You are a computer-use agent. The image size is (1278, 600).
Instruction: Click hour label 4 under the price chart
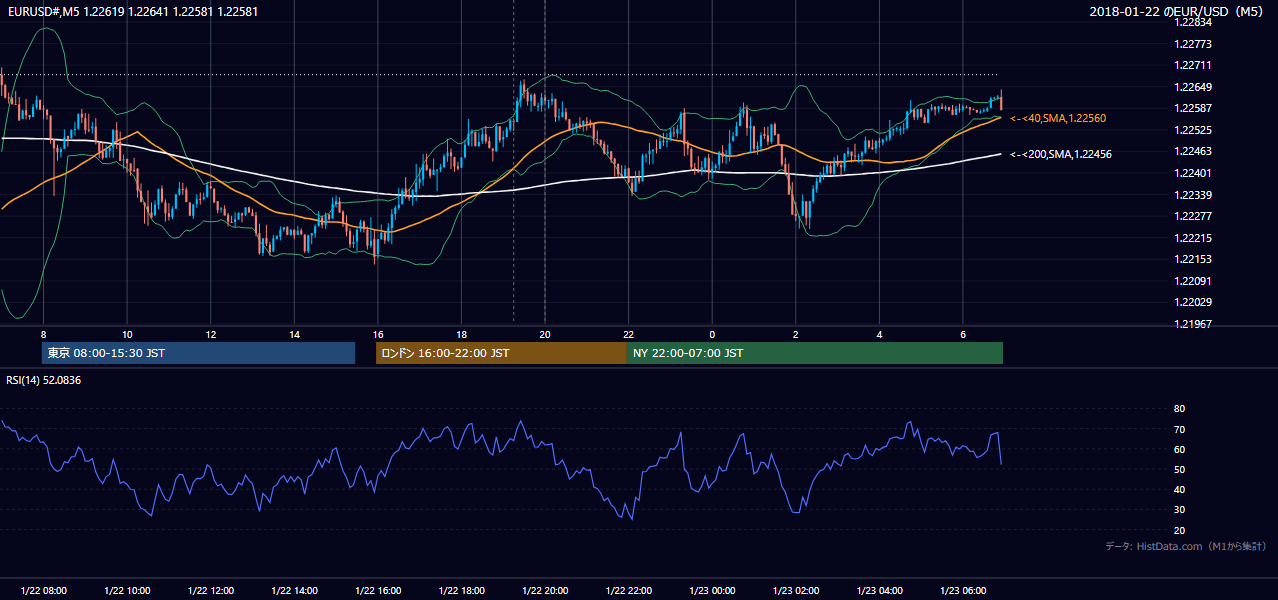click(x=879, y=334)
